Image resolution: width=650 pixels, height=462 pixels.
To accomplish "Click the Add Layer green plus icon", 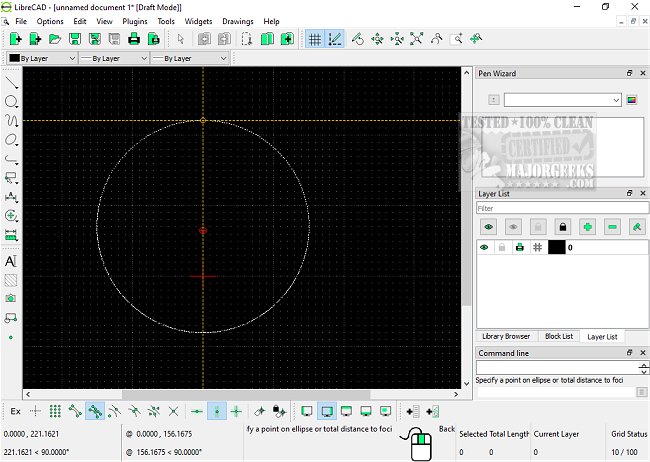I will pyautogui.click(x=587, y=228).
